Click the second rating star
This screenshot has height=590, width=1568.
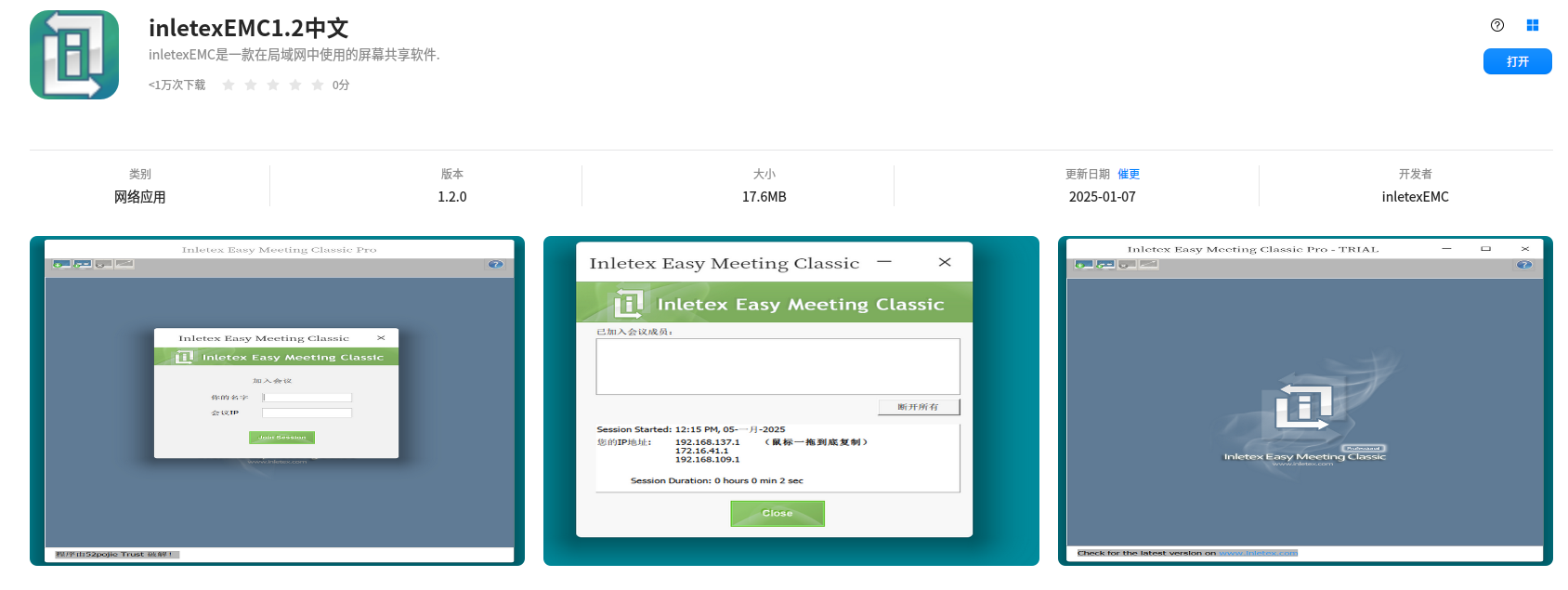click(x=251, y=85)
